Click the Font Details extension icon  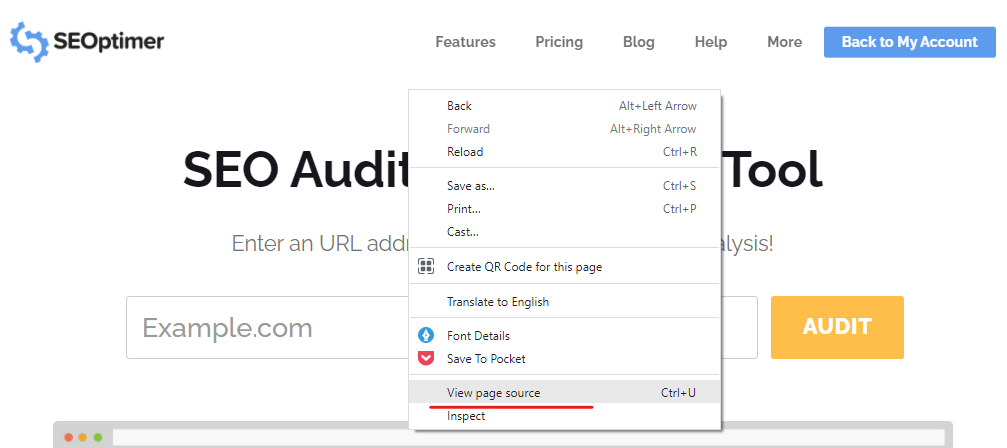pos(426,336)
